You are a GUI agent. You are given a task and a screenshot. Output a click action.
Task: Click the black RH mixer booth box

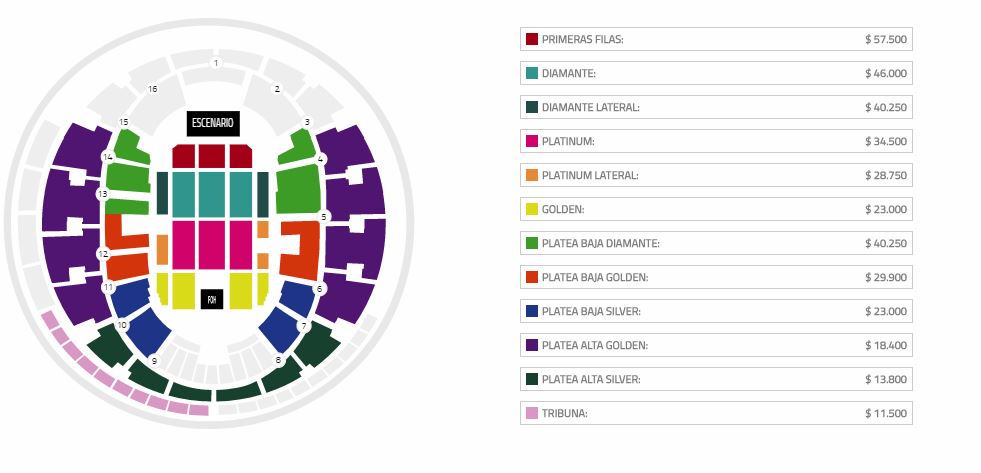[211, 299]
